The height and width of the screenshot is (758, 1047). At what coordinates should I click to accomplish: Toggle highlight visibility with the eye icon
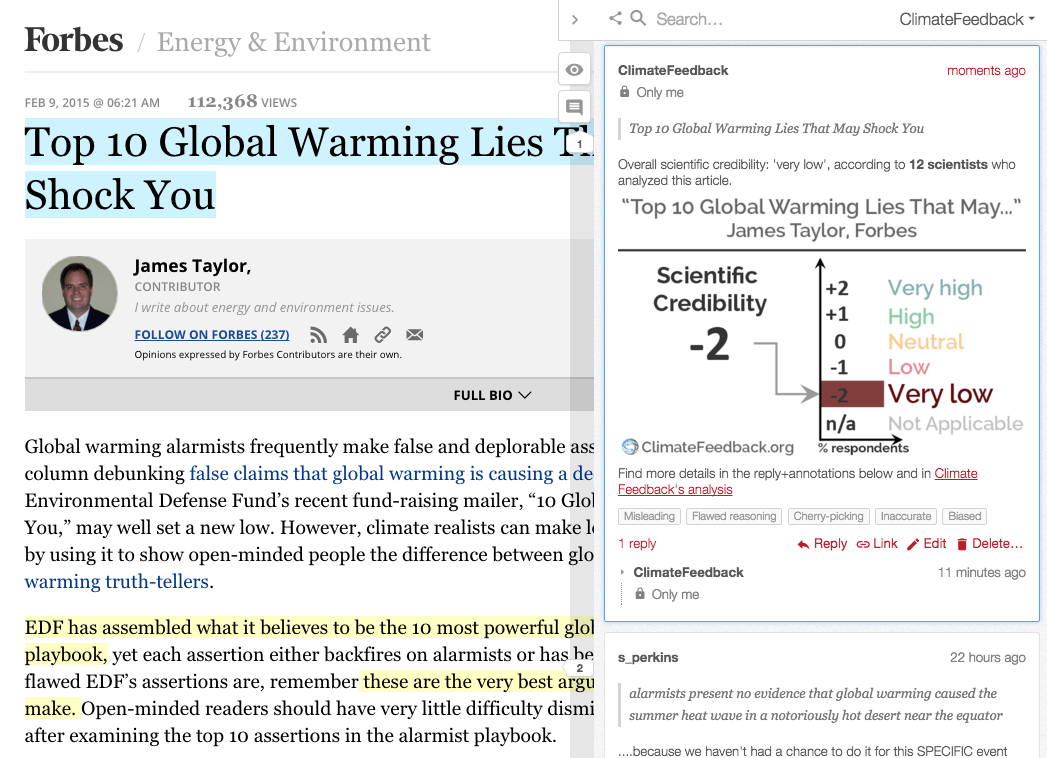[574, 69]
